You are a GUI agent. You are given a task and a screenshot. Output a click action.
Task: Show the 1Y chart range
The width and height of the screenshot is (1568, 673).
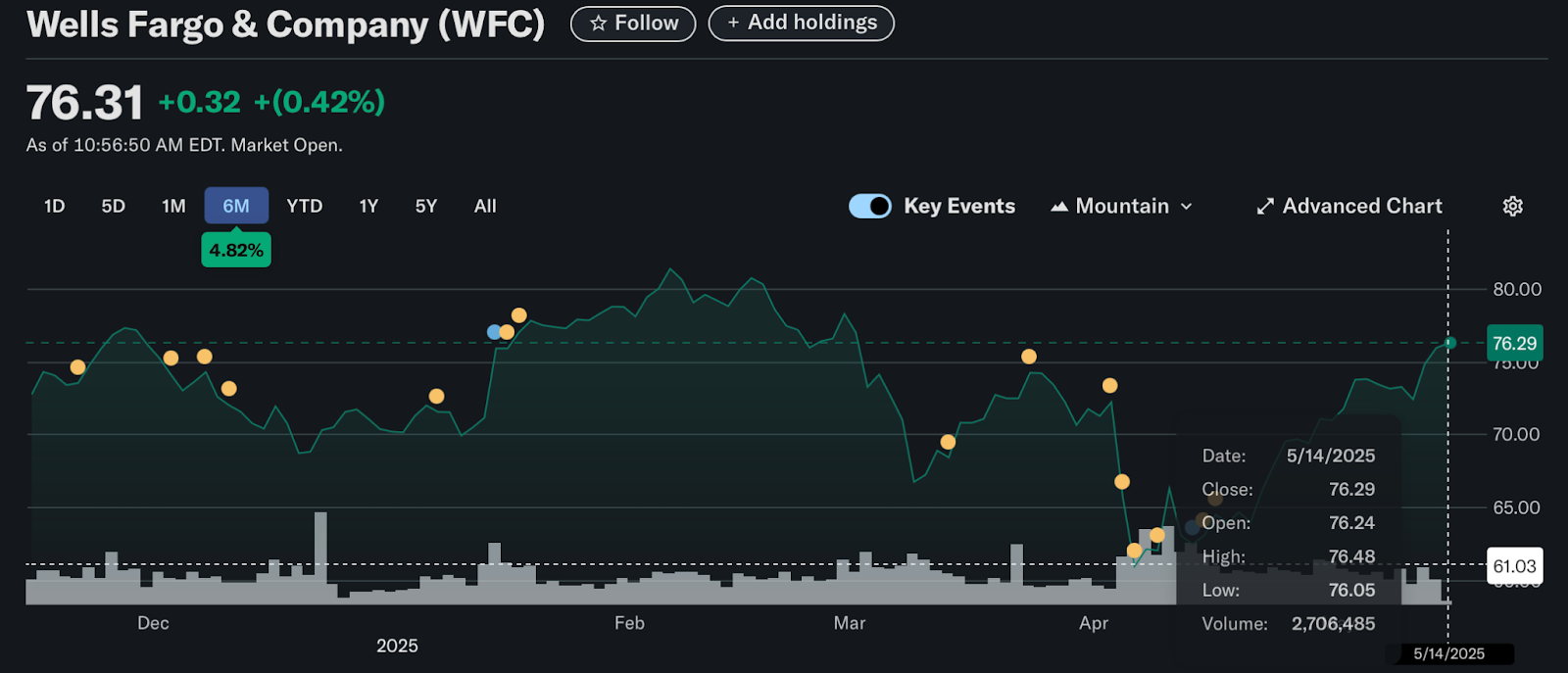(368, 206)
